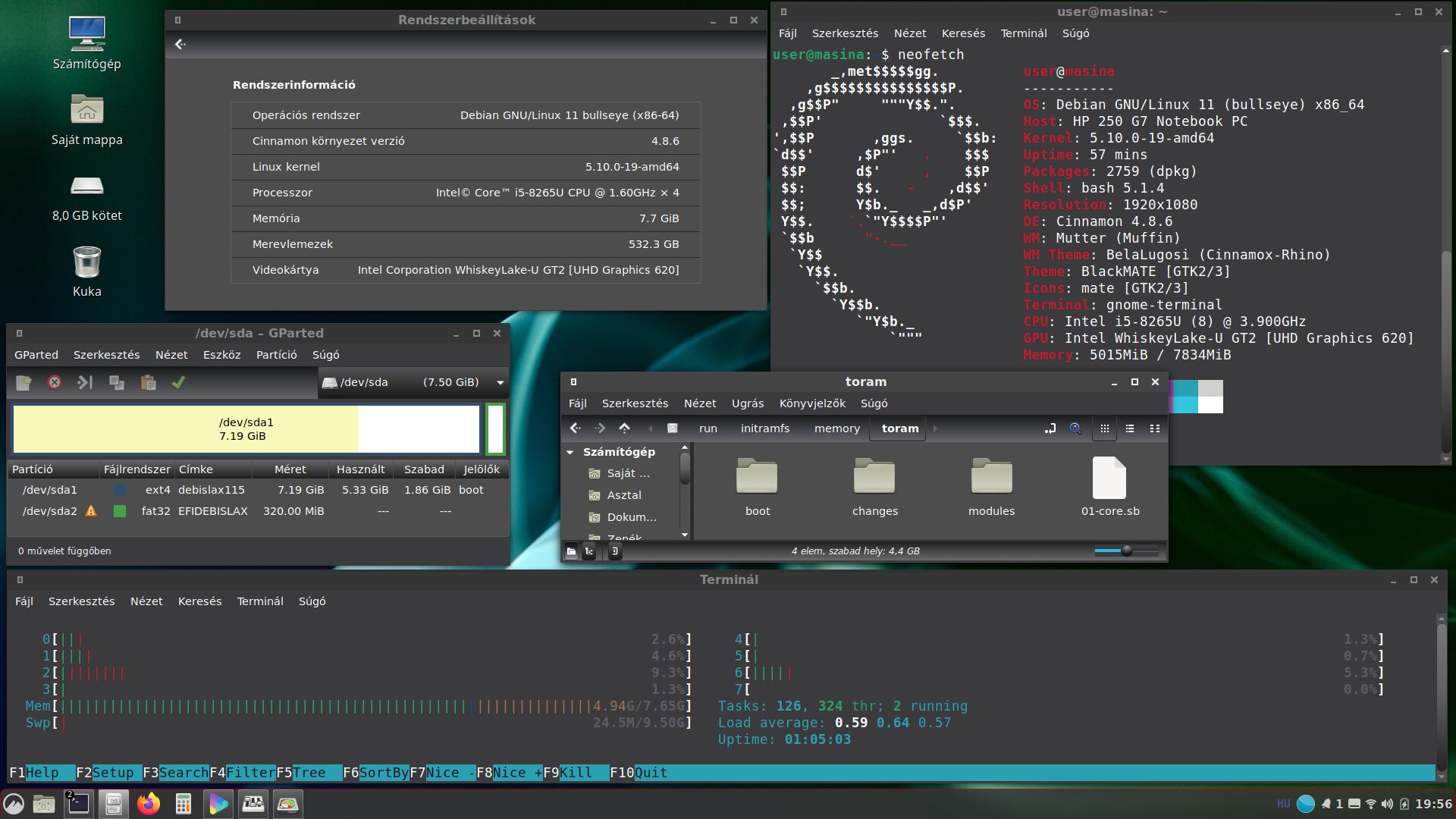This screenshot has width=1456, height=819.
Task: Click the show desktop folder panel icon
Action: [43, 804]
